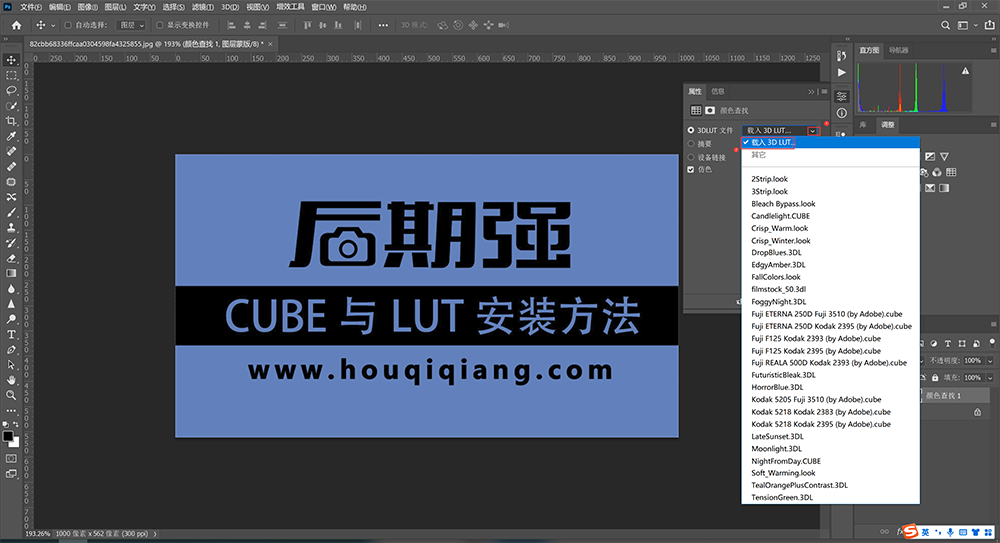Image resolution: width=1000 pixels, height=543 pixels.
Task: Select the 摘要 radio button
Action: pyautogui.click(x=691, y=144)
